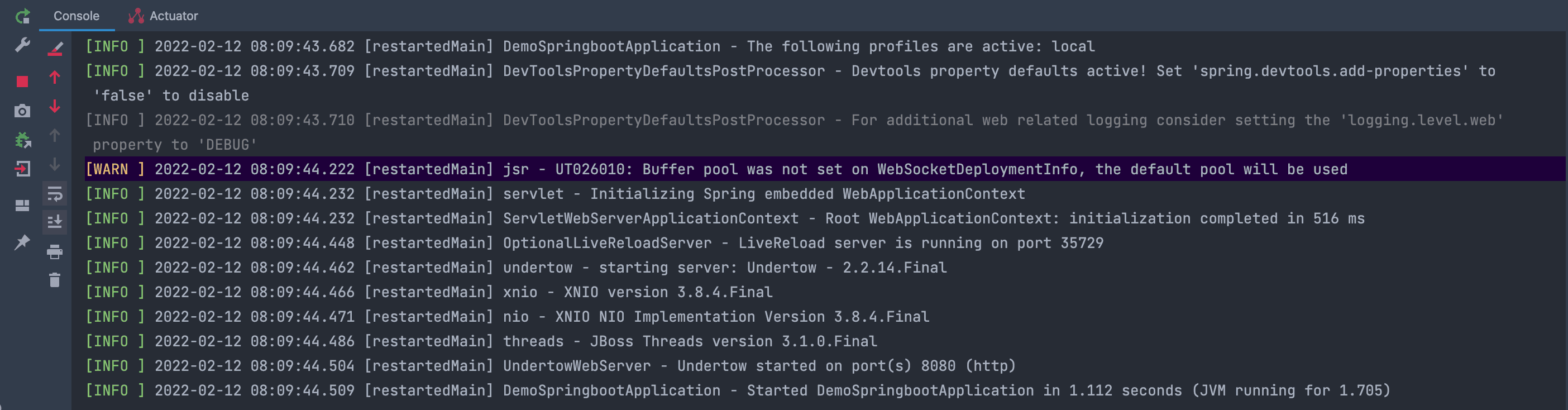1568x410 pixels.
Task: Click the red exit arrow icon
Action: coord(22,169)
